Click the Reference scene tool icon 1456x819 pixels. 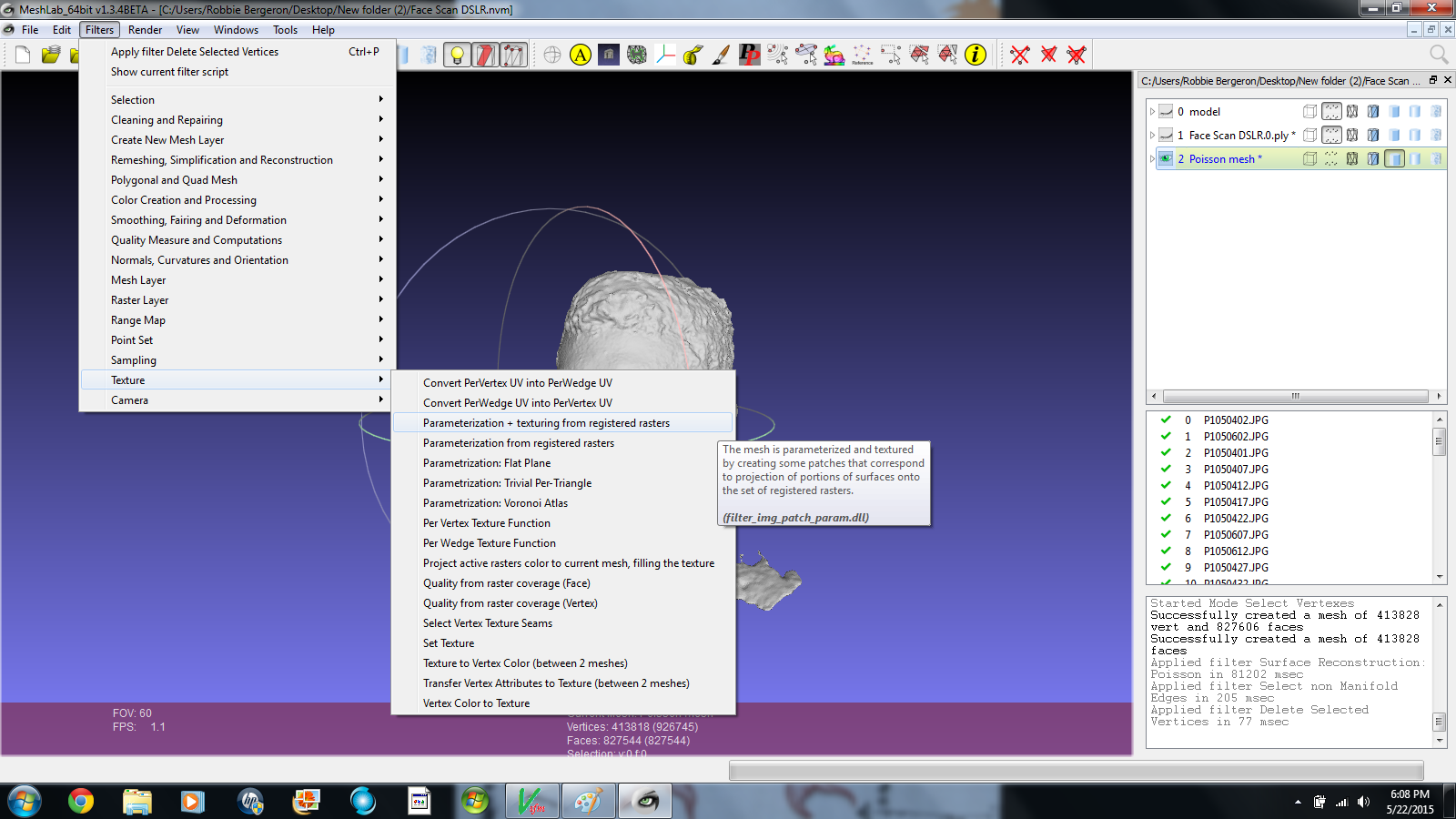click(863, 56)
